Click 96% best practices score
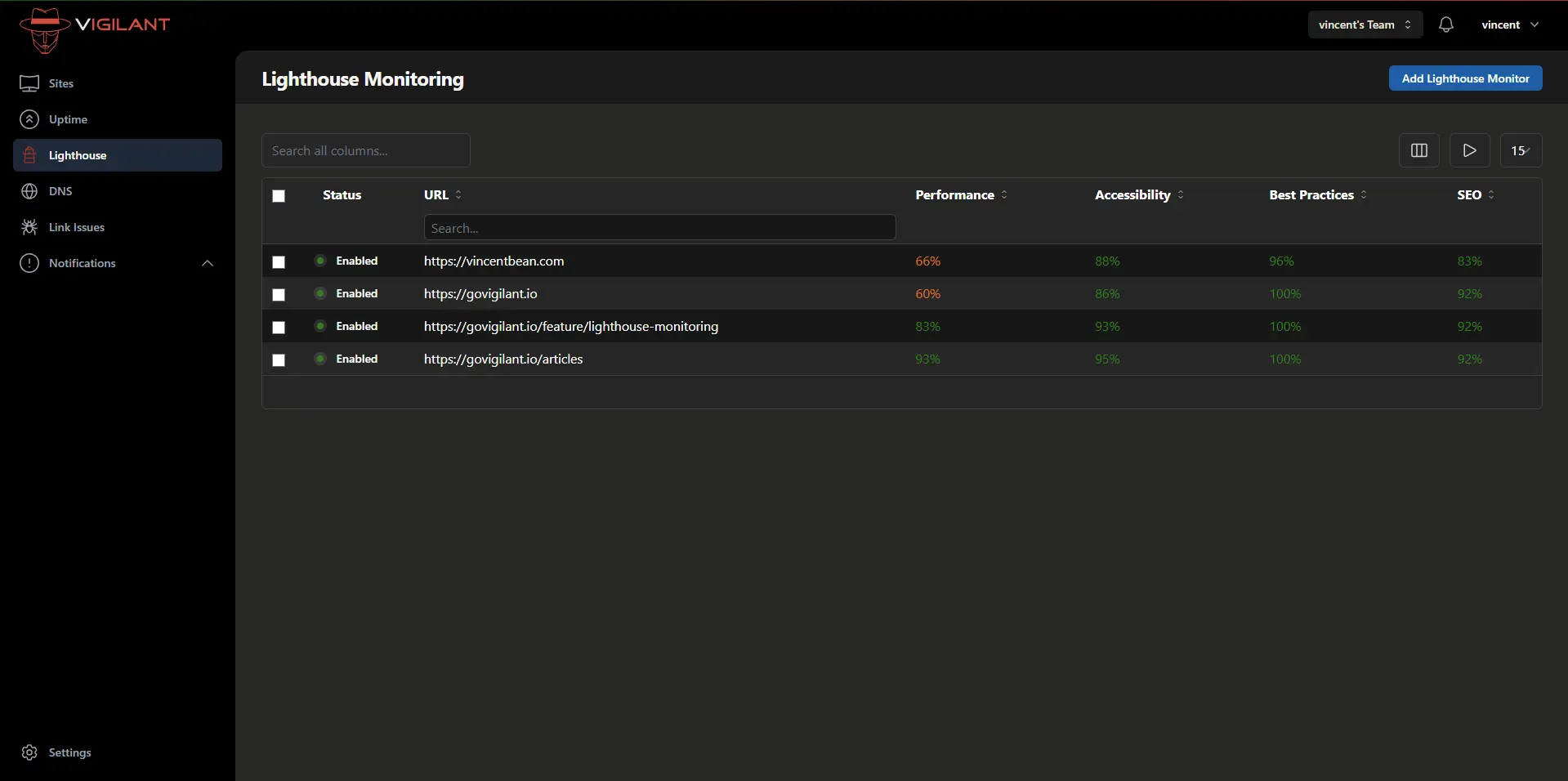Image resolution: width=1568 pixels, height=781 pixels. (x=1281, y=261)
